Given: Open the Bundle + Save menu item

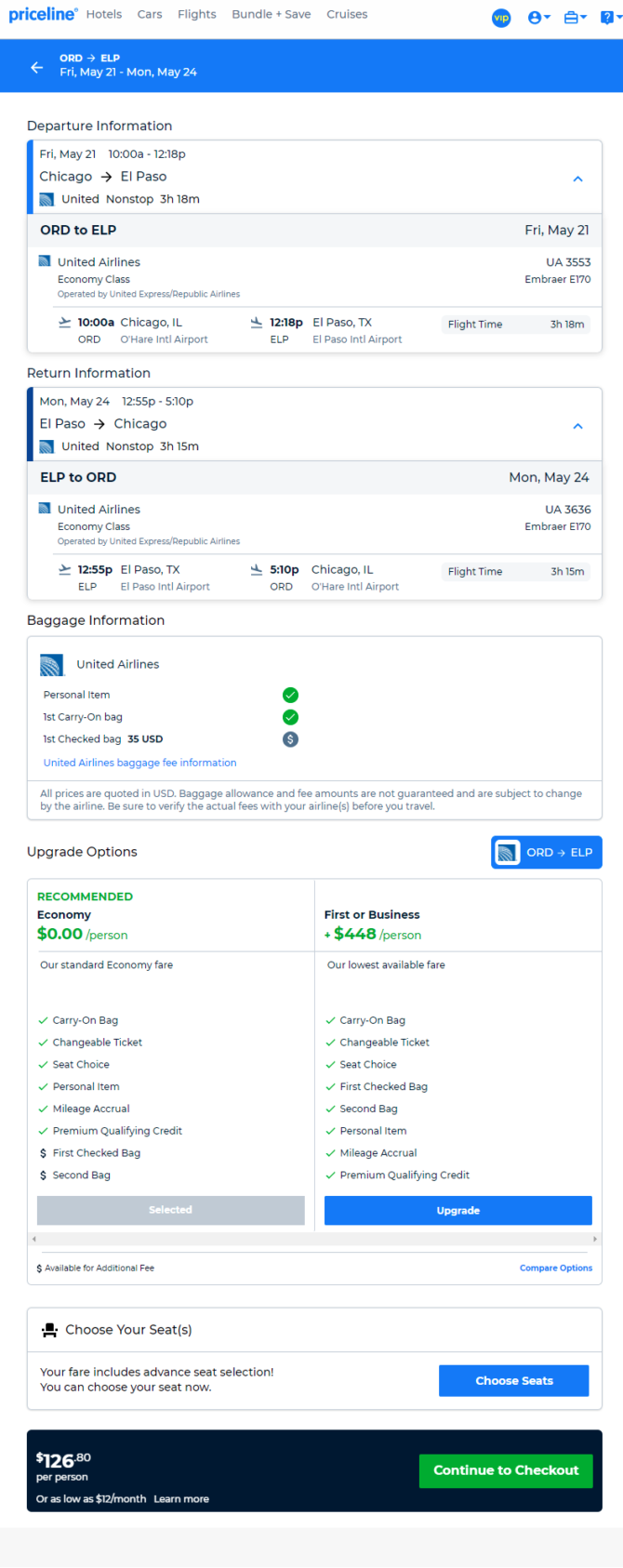Looking at the screenshot, I should [272, 14].
